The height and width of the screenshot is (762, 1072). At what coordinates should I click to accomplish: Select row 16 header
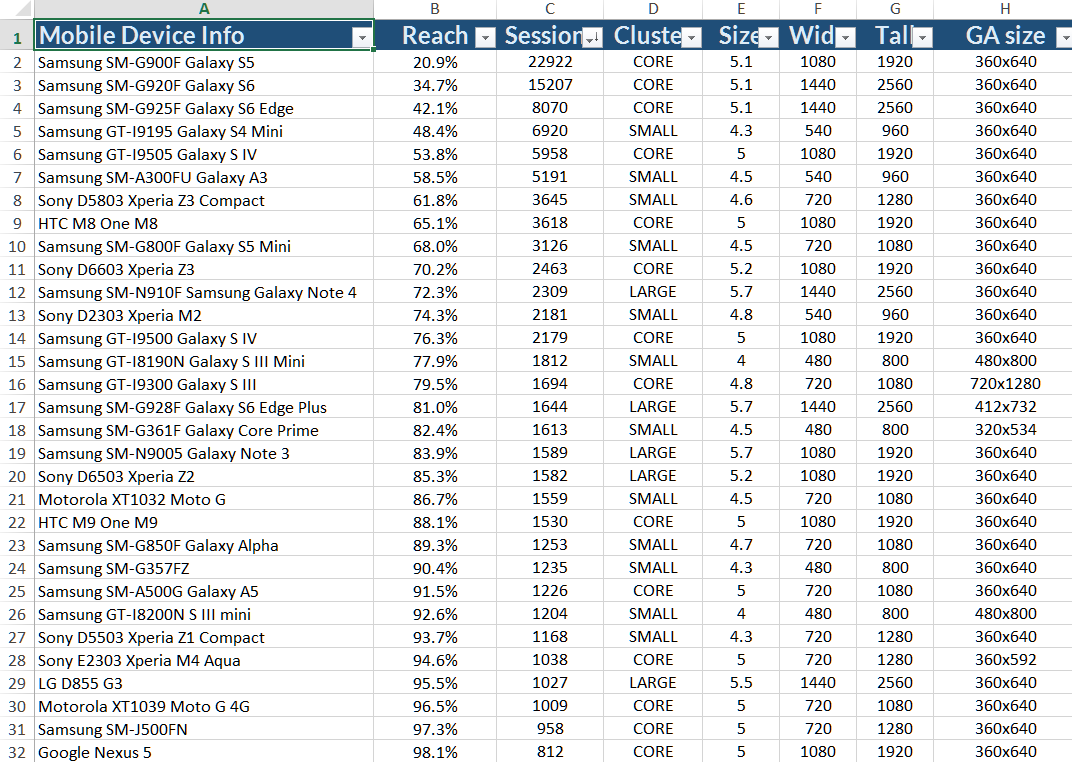(17, 384)
